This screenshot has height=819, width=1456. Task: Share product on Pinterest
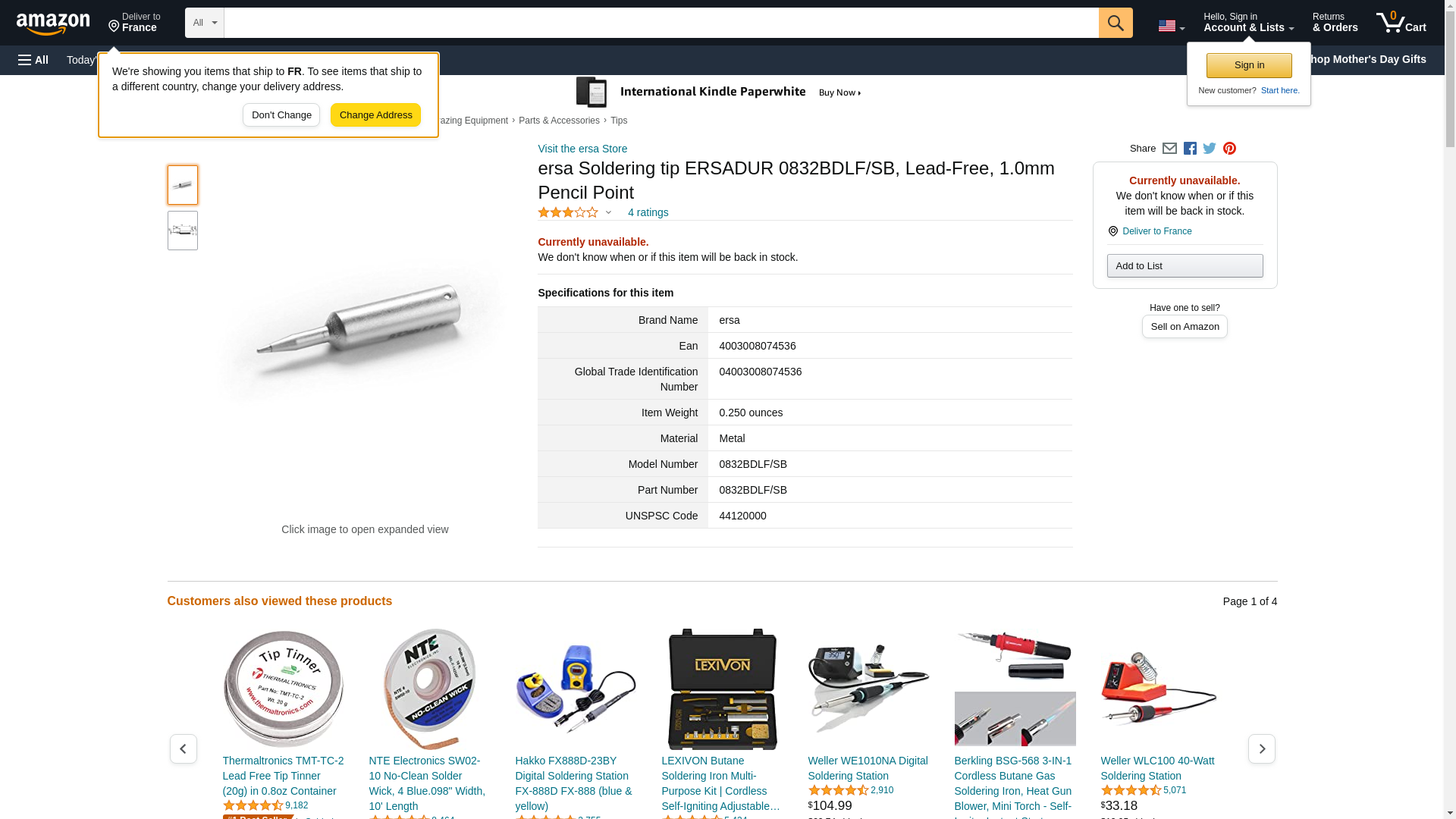click(1229, 149)
